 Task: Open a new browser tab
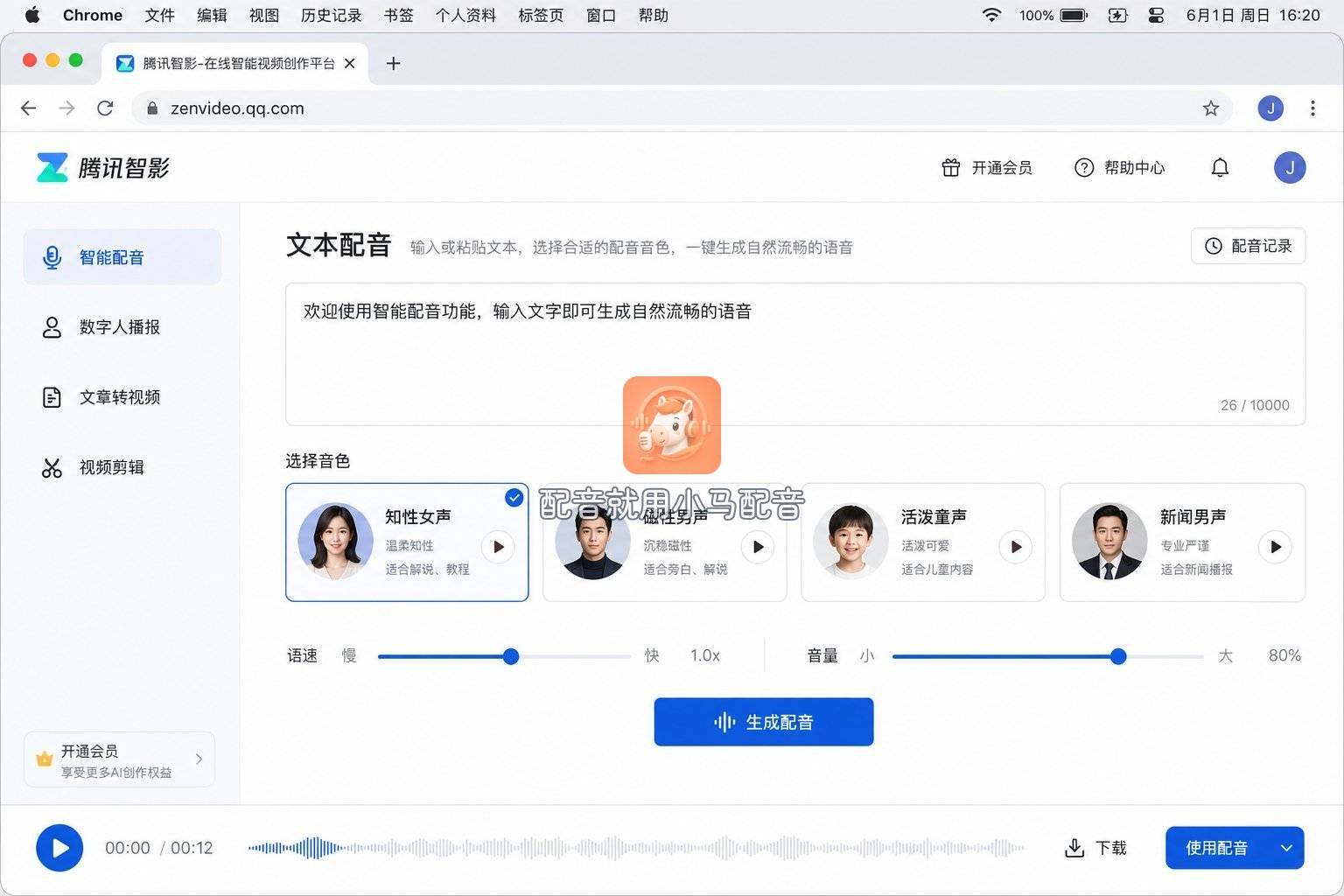pyautogui.click(x=394, y=63)
